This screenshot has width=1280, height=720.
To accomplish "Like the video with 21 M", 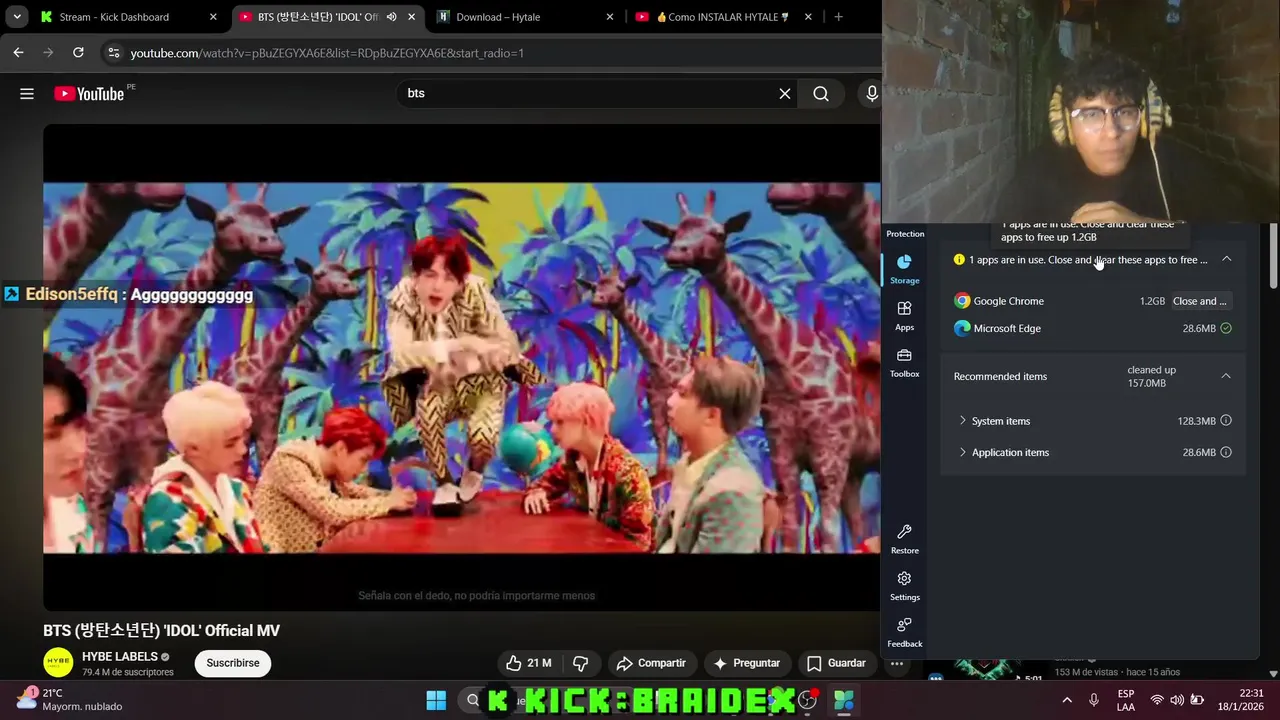I will [529, 663].
